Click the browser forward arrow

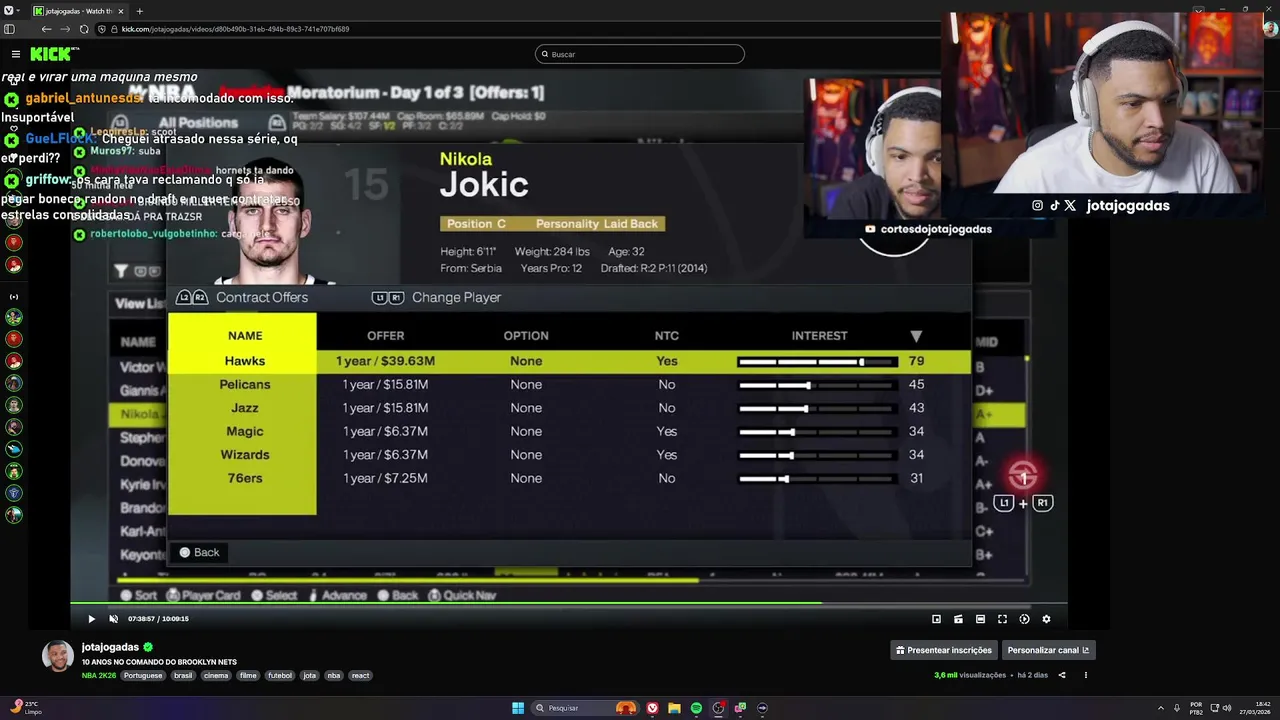click(x=65, y=29)
